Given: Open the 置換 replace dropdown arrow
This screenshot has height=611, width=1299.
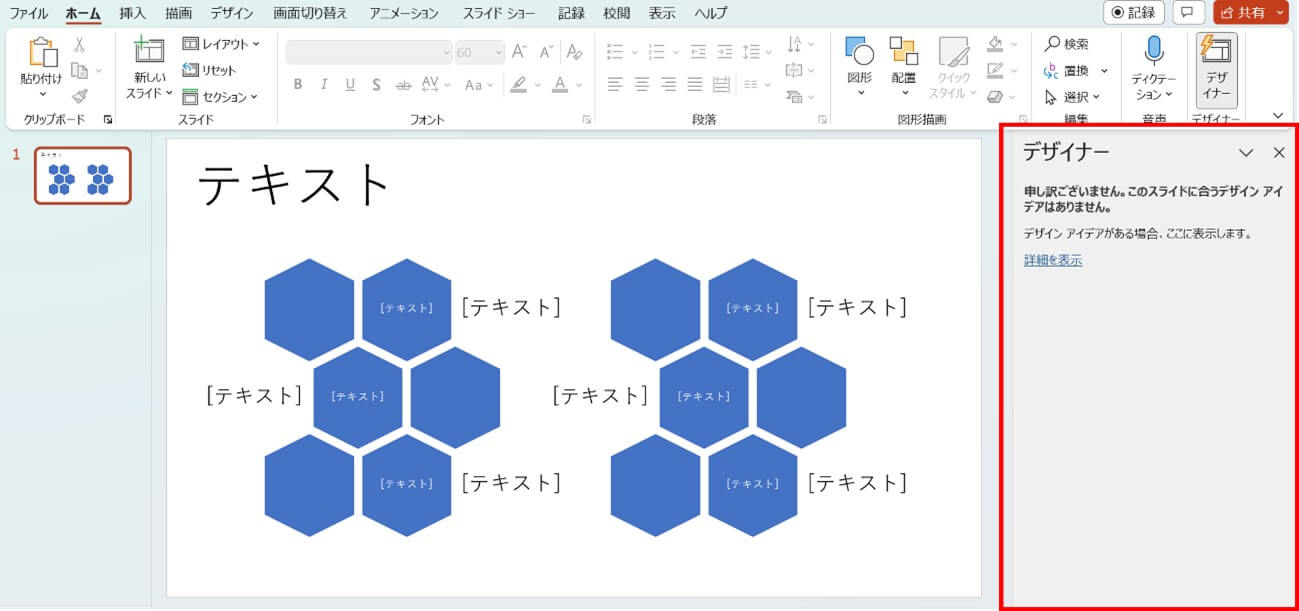Looking at the screenshot, I should tap(1104, 70).
